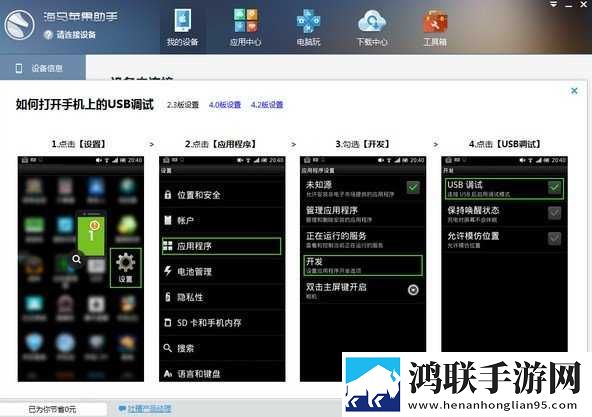The image size is (592, 417).
Task: Open the 开发 entry in step 3
Action: point(362,265)
